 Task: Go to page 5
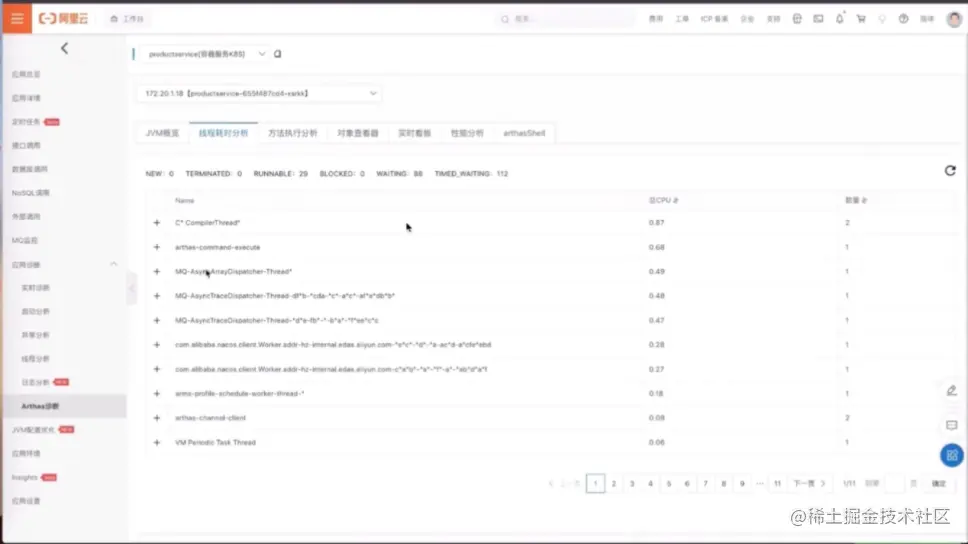pos(669,483)
